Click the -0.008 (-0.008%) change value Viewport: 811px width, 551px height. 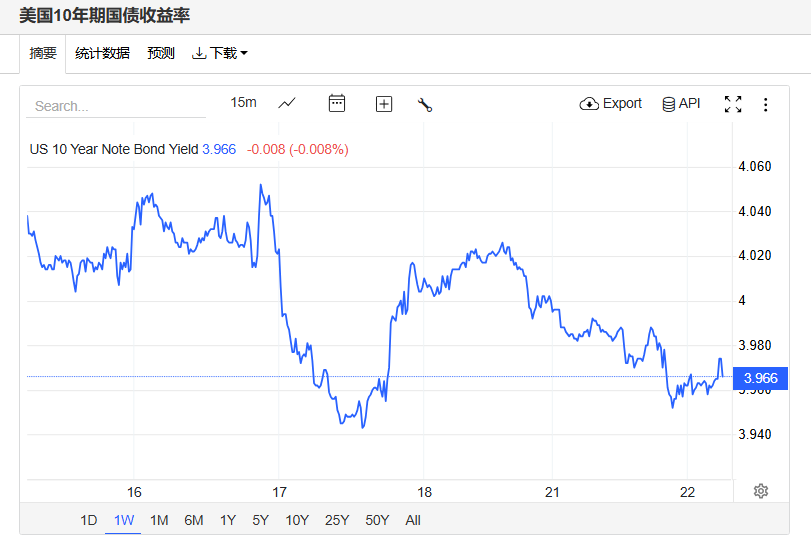point(298,149)
